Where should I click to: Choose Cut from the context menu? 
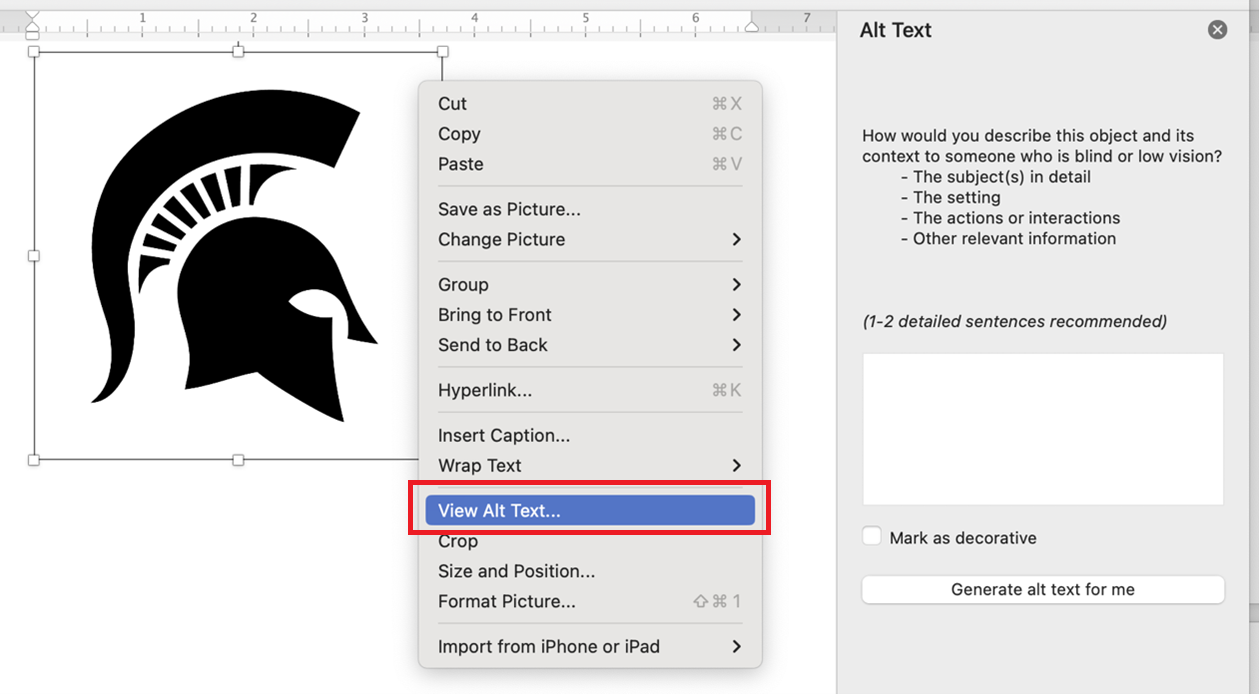tap(453, 104)
